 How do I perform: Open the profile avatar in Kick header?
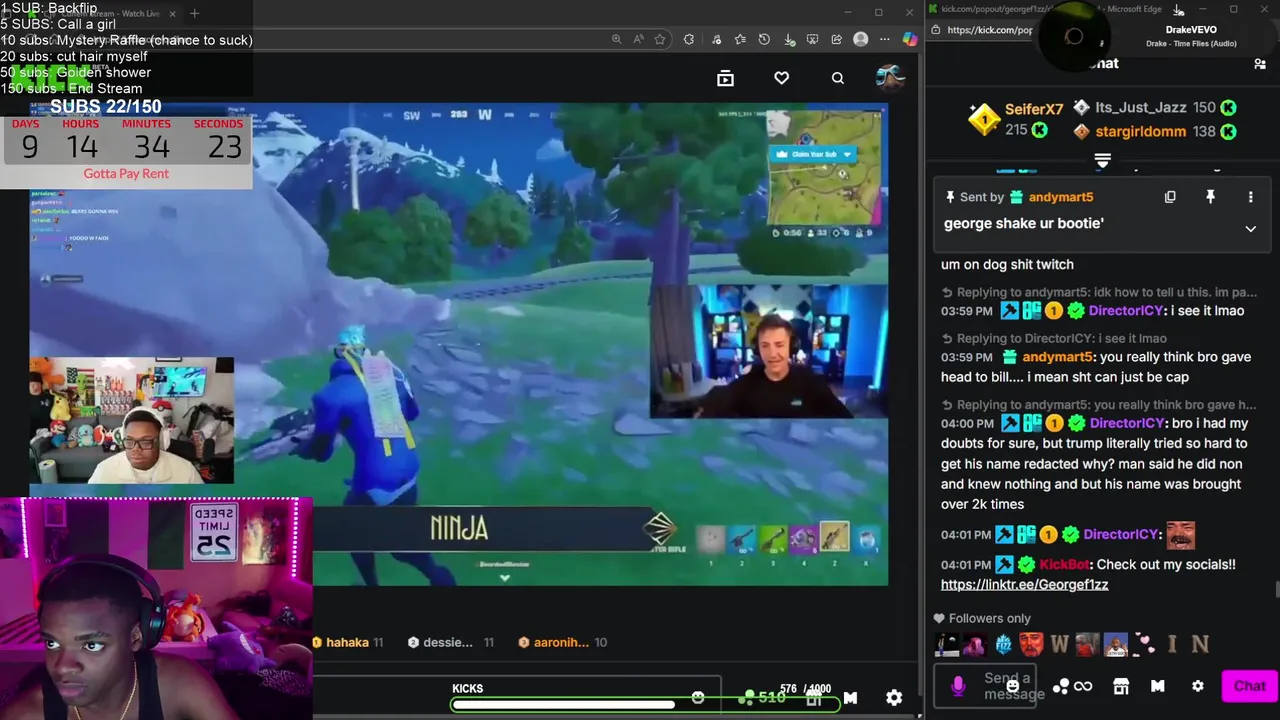(x=889, y=77)
